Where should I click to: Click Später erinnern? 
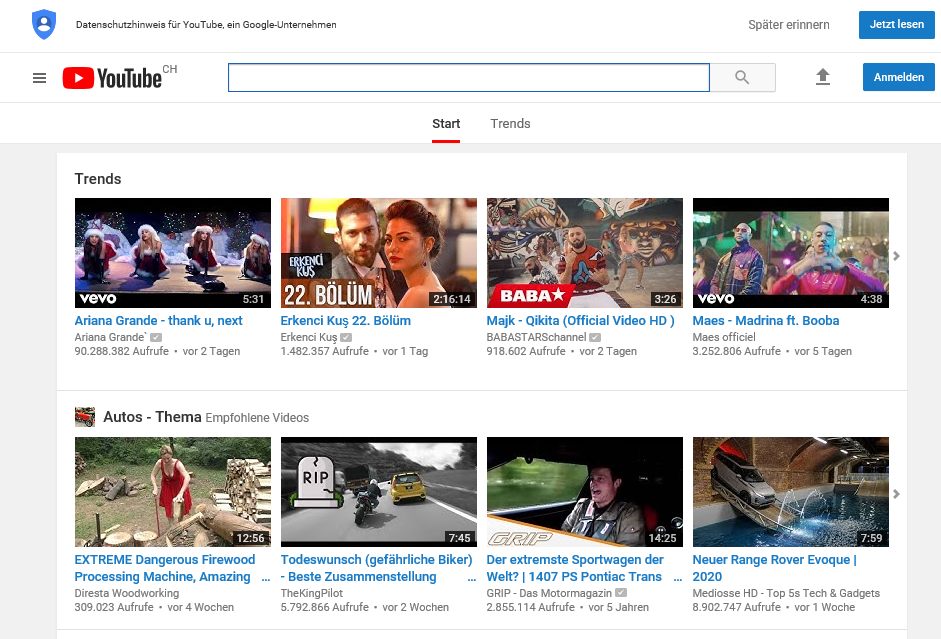[789, 25]
